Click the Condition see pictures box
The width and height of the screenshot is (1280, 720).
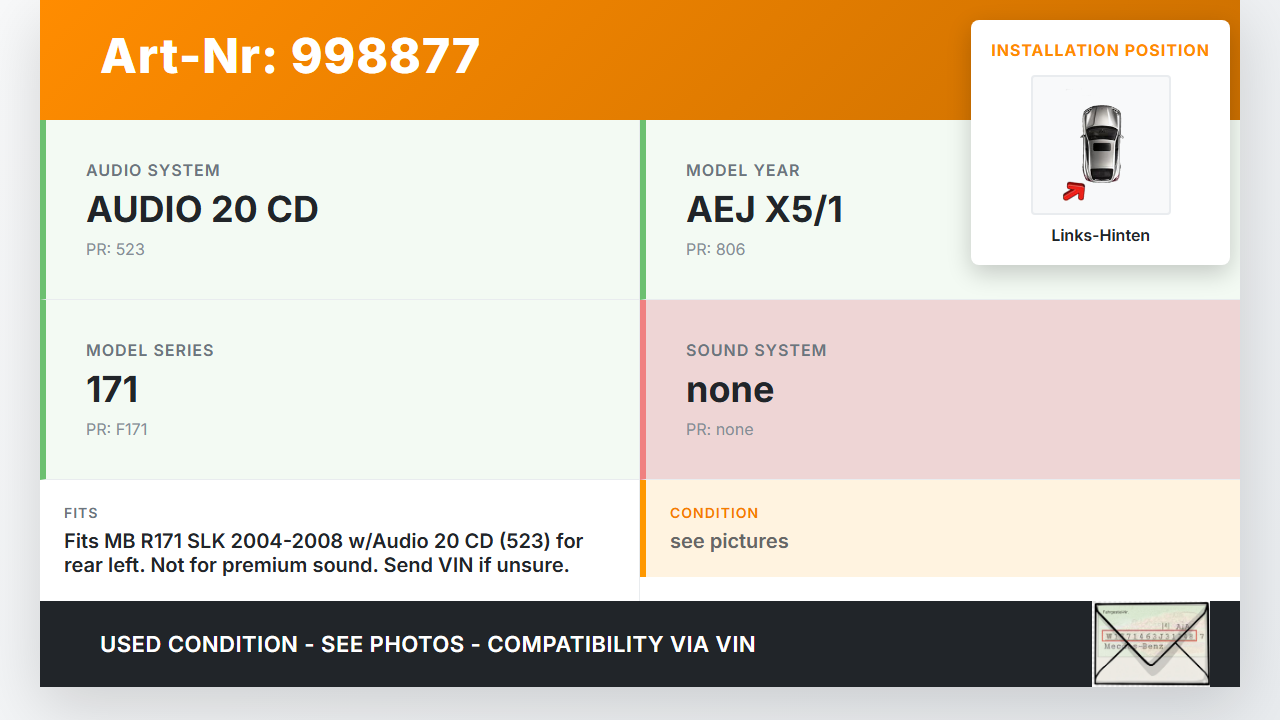coord(940,528)
